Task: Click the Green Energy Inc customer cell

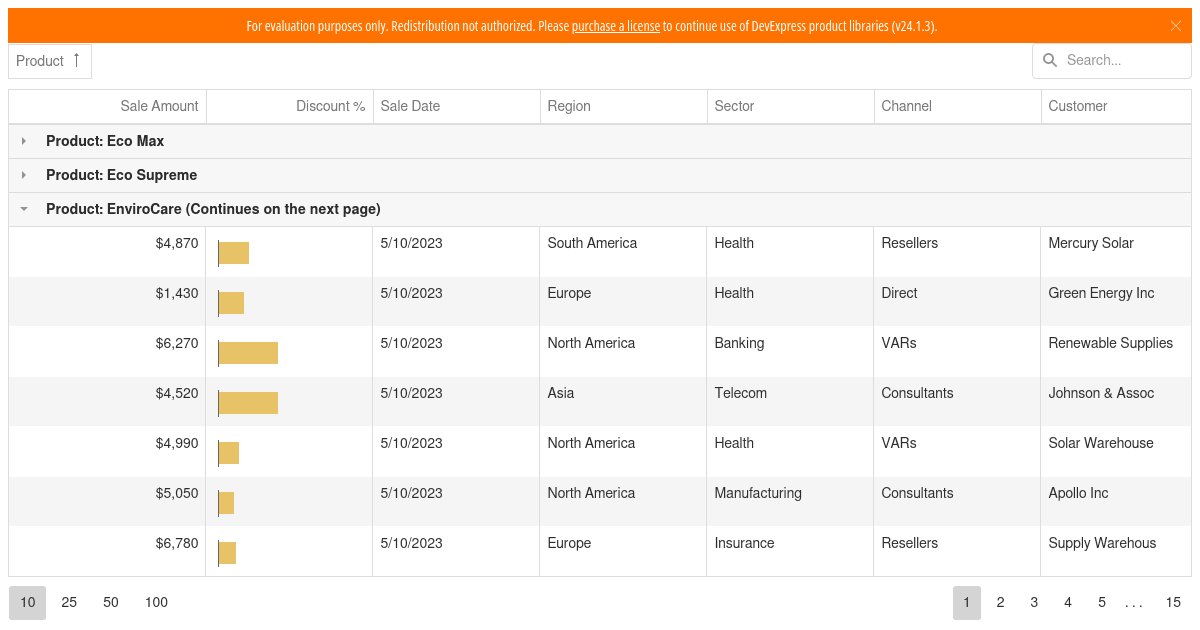Action: [1116, 302]
